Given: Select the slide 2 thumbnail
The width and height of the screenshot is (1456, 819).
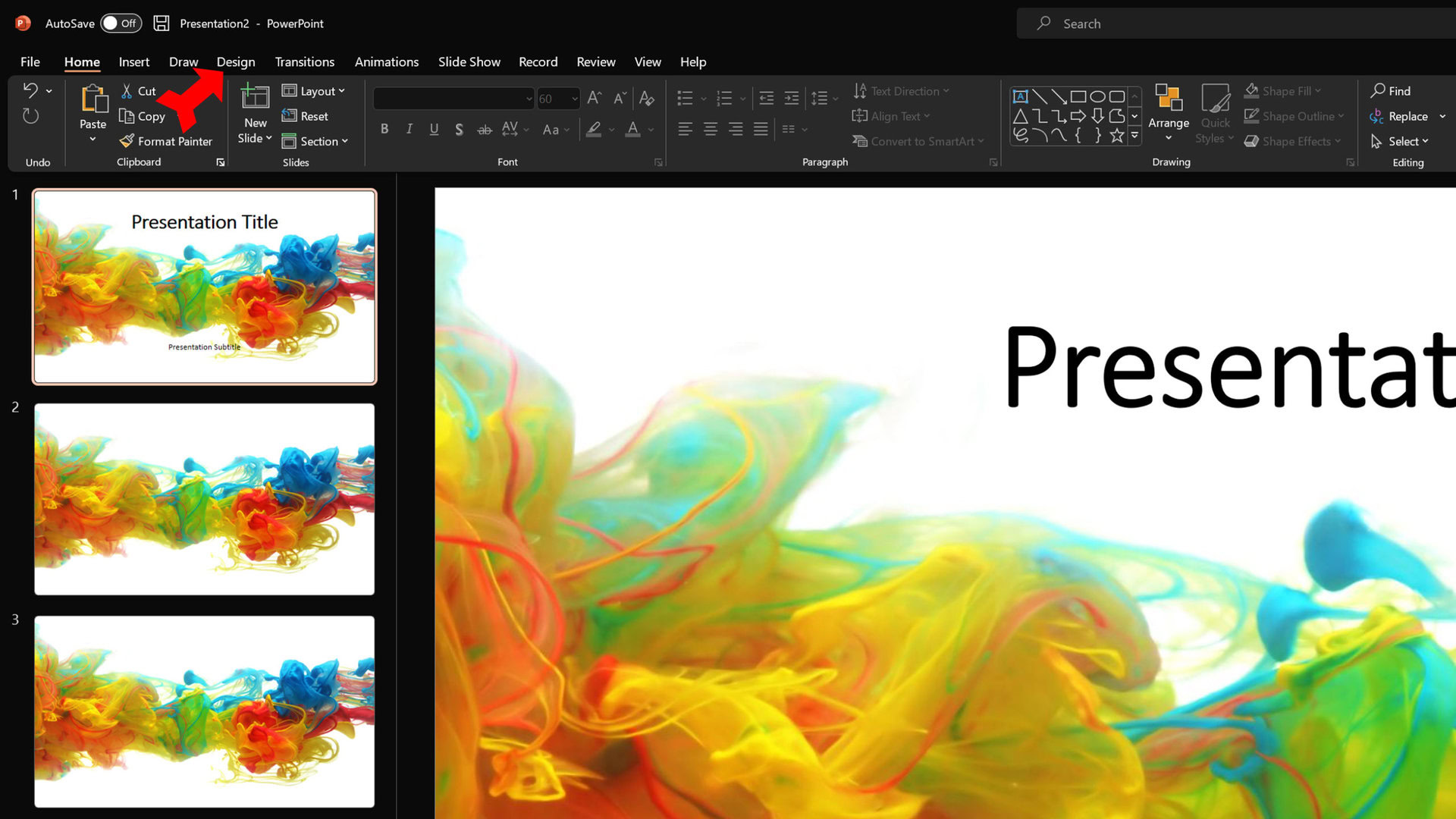Looking at the screenshot, I should click(204, 499).
